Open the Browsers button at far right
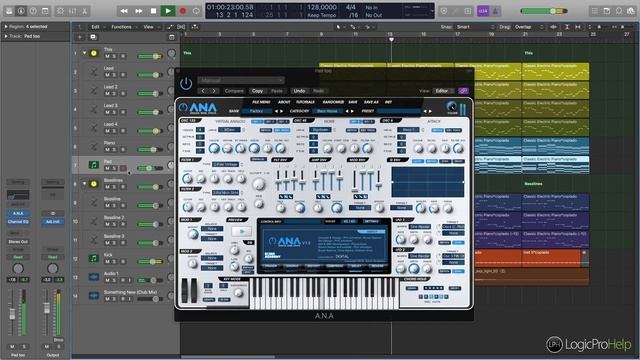This screenshot has height=360, width=640. tap(631, 11)
